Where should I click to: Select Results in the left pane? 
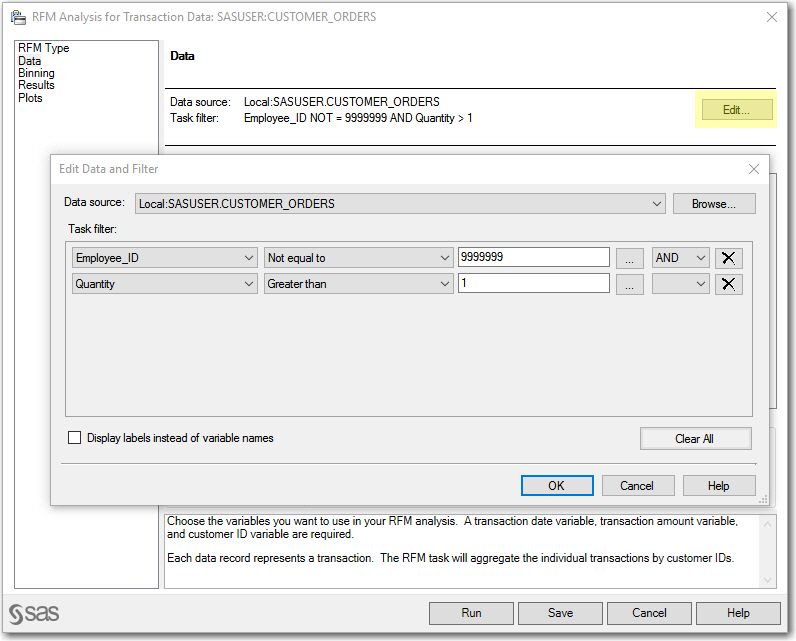pyautogui.click(x=36, y=85)
